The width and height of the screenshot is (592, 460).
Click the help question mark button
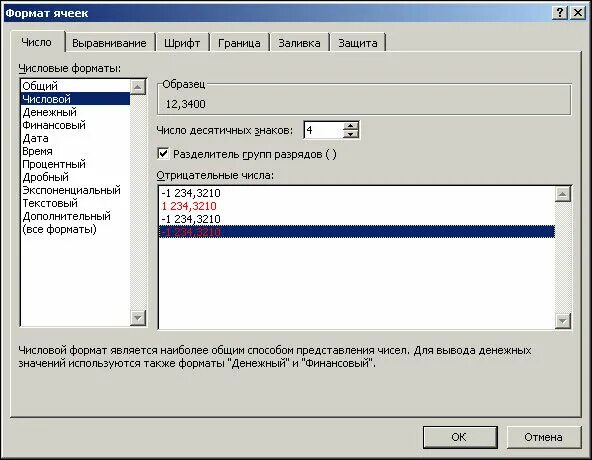pos(560,13)
